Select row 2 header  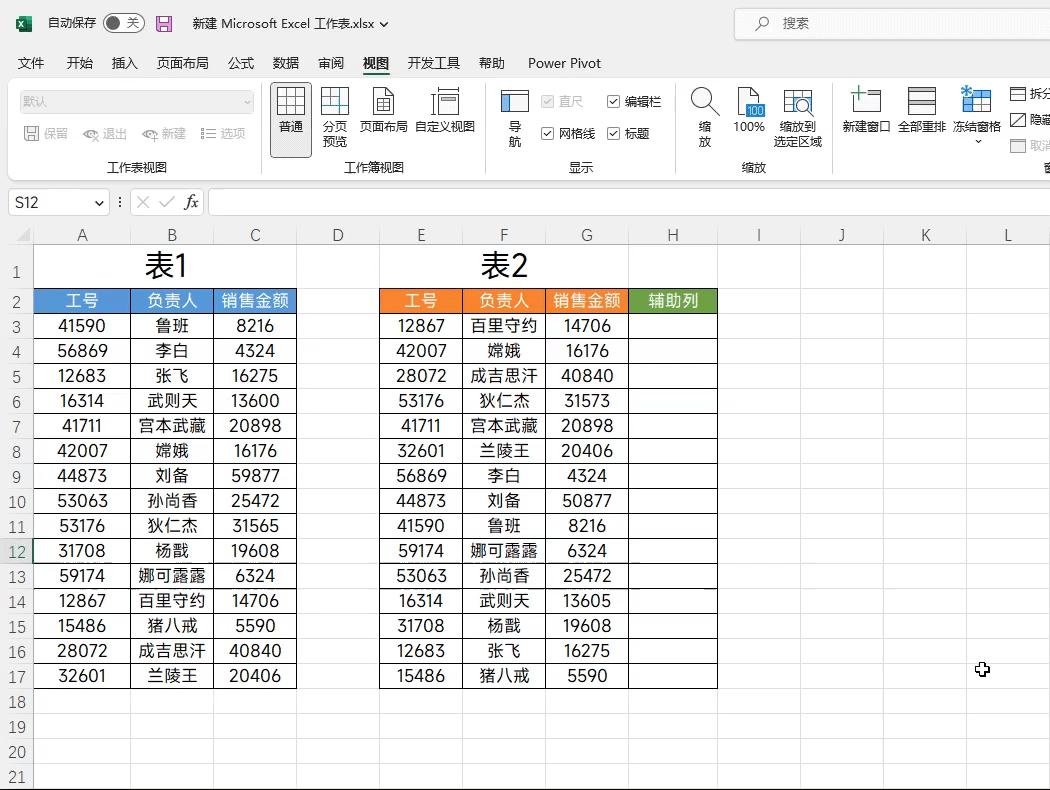pos(17,302)
